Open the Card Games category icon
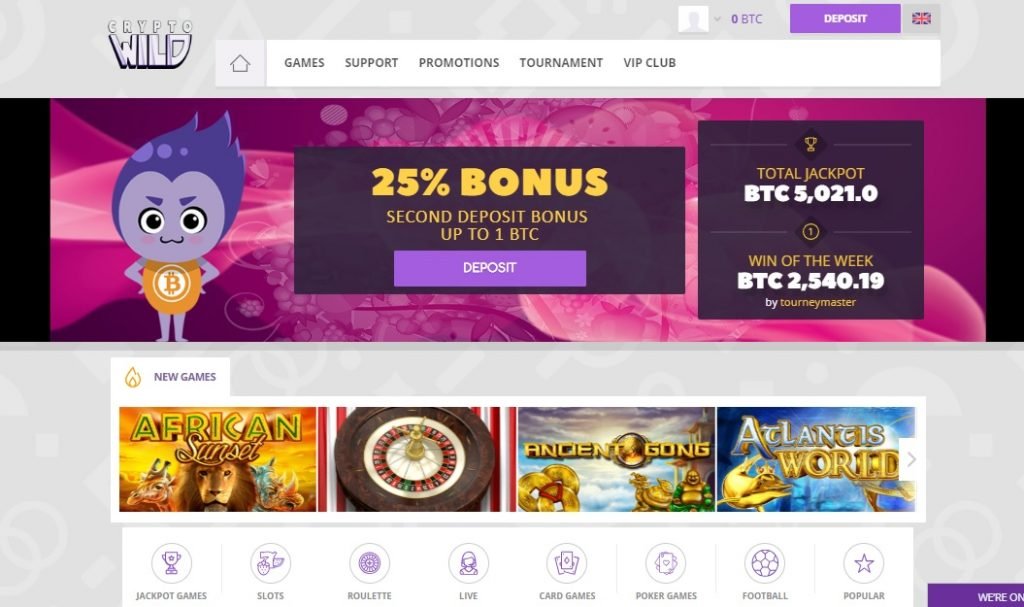1024x607 pixels. coord(567,563)
